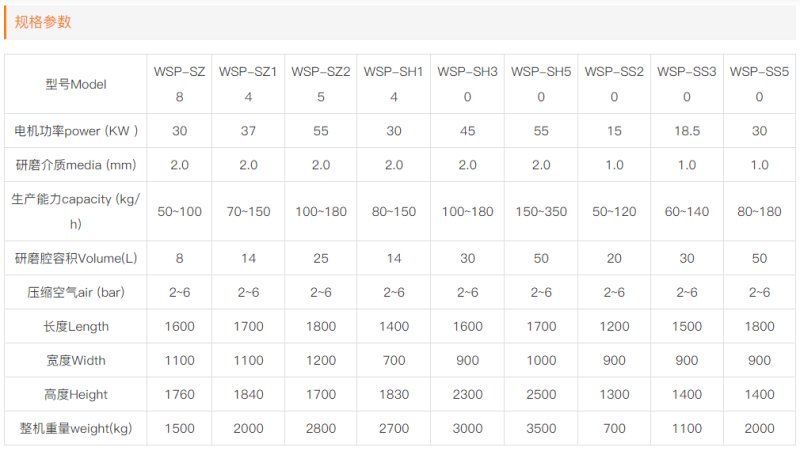800x451 pixels.
Task: Click the WSP-SS20 model column header
Action: [614, 84]
